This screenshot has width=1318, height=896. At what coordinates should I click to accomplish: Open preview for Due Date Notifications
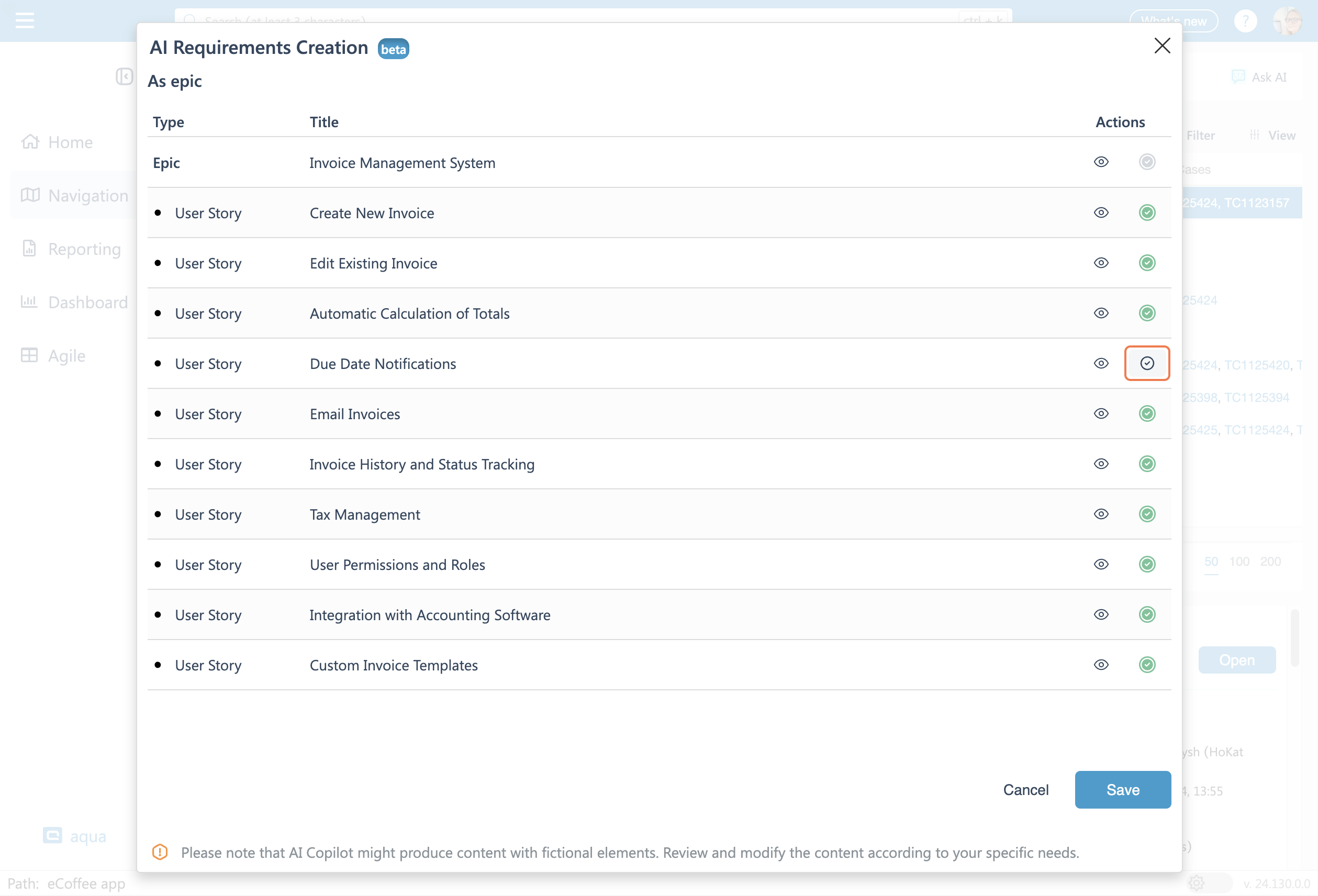1101,364
